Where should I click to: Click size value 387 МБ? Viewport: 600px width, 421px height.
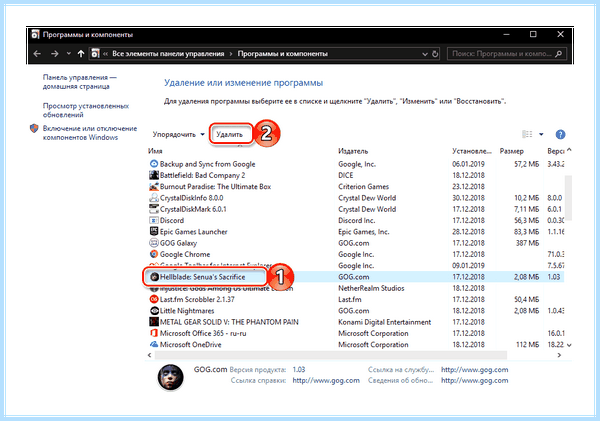(x=527, y=243)
